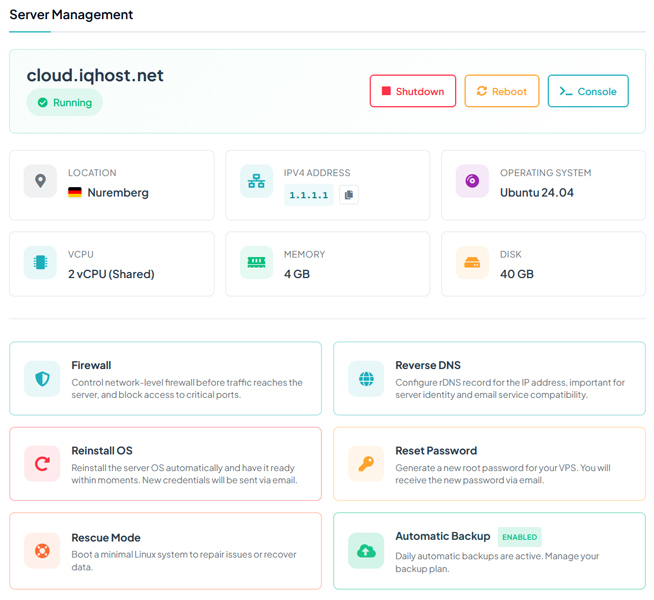
Task: Reboot the server
Action: (x=501, y=91)
